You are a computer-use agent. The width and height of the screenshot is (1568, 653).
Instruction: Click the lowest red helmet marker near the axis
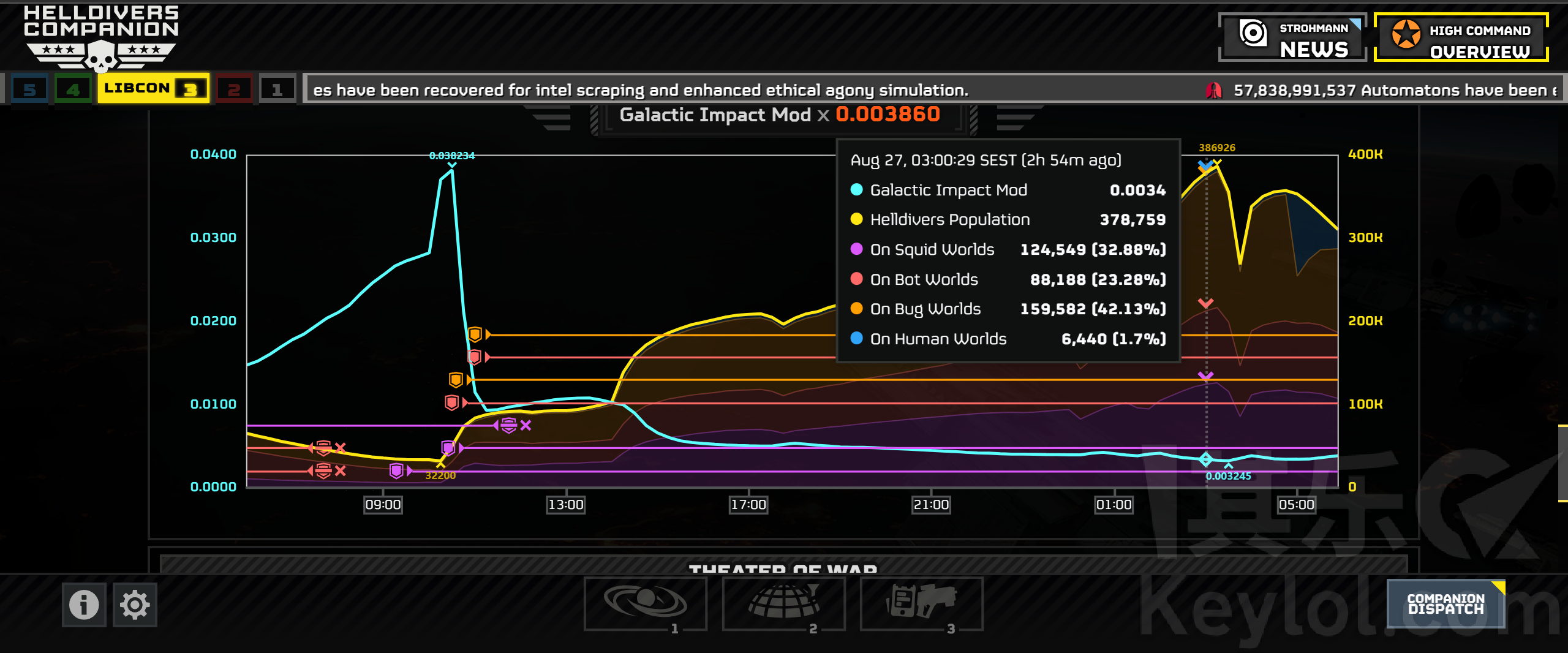323,471
